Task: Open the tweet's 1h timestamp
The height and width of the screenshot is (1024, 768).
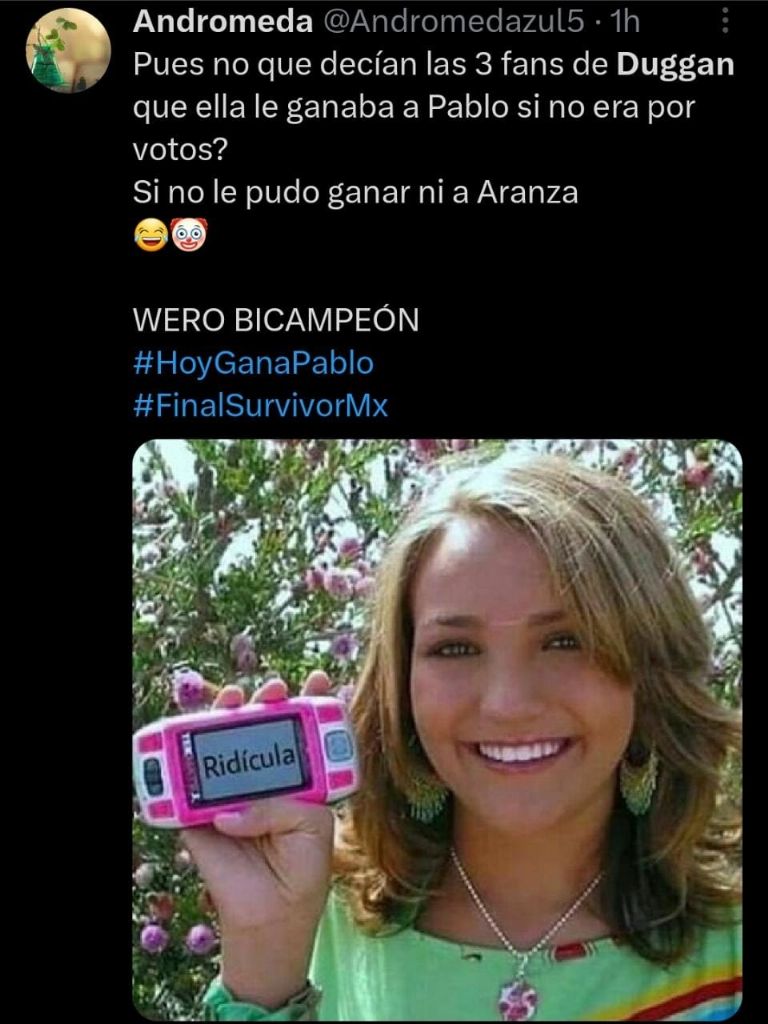Action: click(624, 22)
